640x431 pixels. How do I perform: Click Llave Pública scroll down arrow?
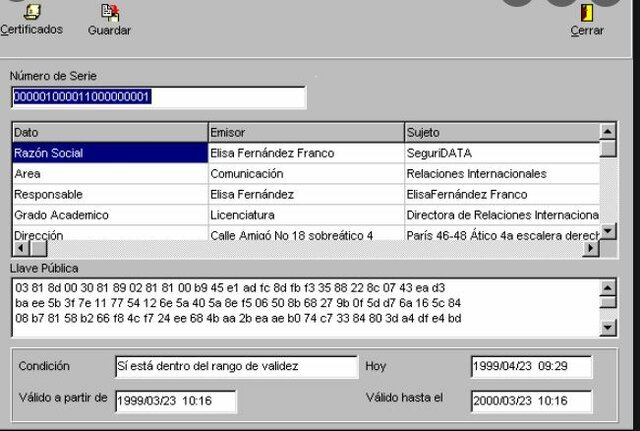[608, 327]
